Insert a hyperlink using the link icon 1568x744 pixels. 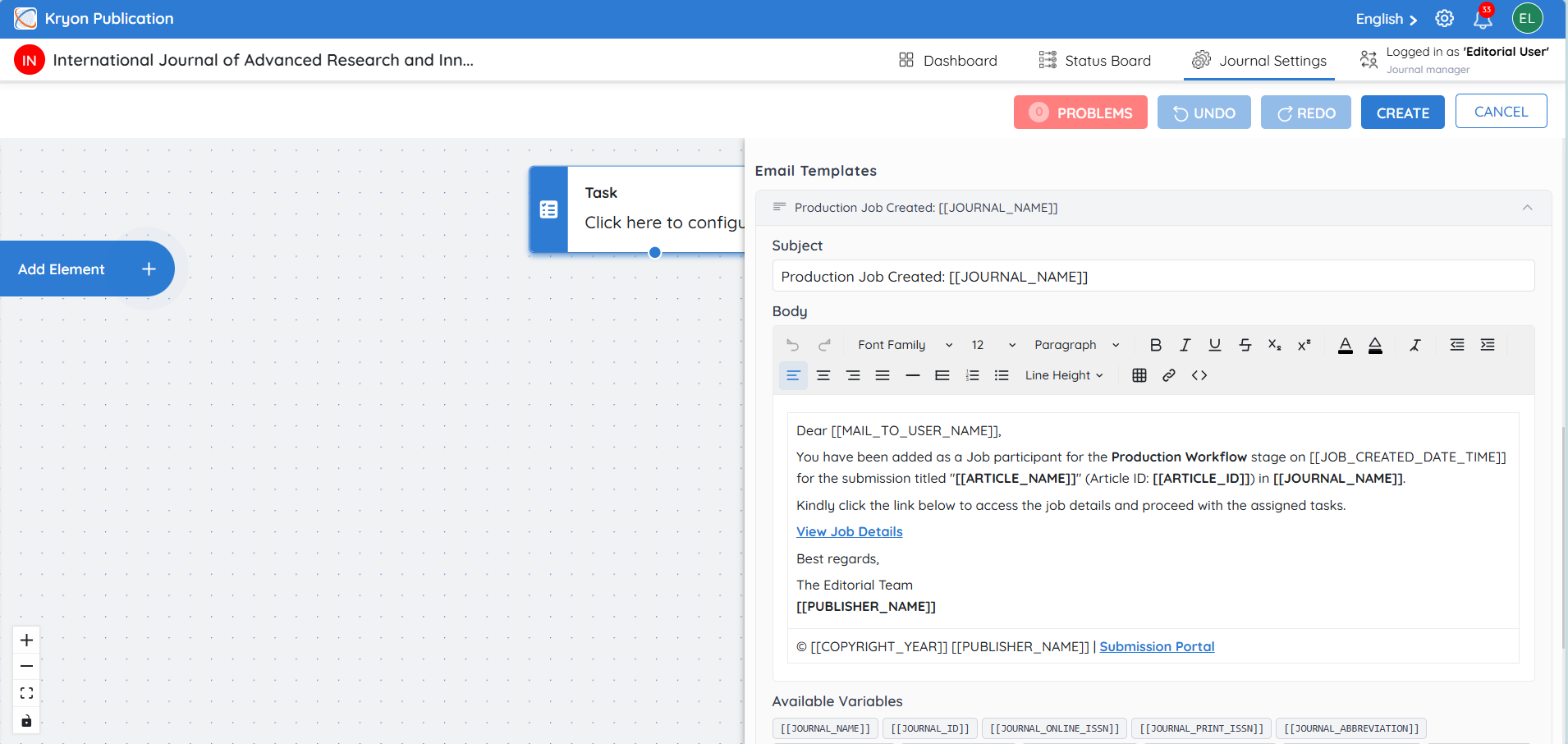(x=1169, y=375)
